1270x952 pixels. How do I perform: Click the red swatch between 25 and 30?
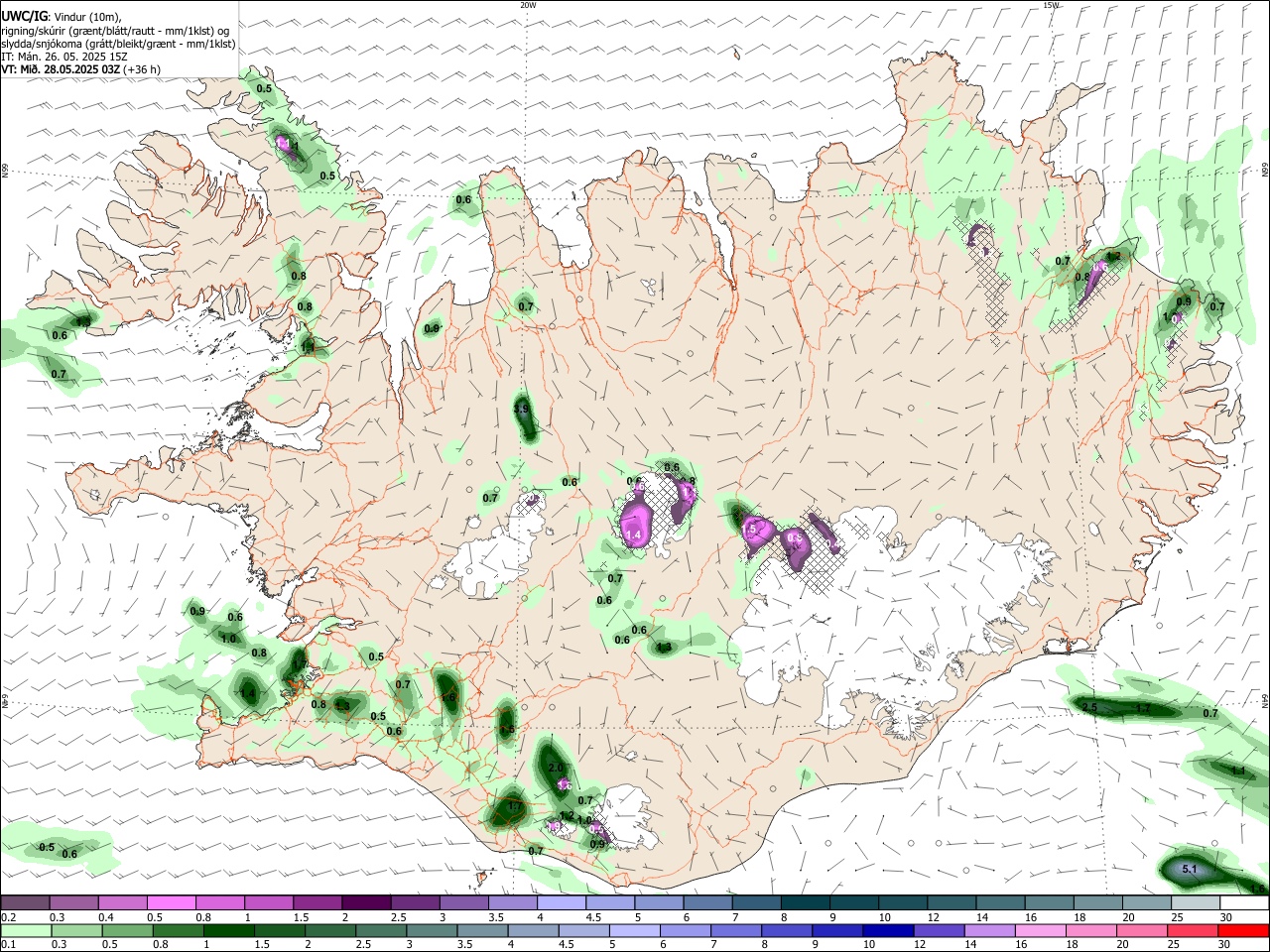[x=1192, y=930]
